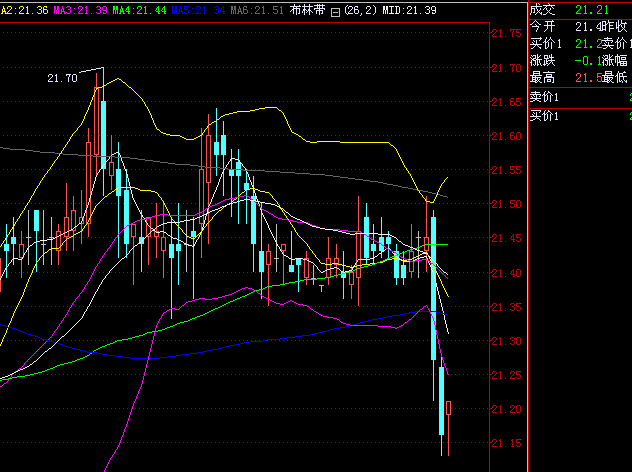This screenshot has height=472, width=632.
Task: Select the MA3:21.39 moving average label
Action: pyautogui.click(x=81, y=10)
